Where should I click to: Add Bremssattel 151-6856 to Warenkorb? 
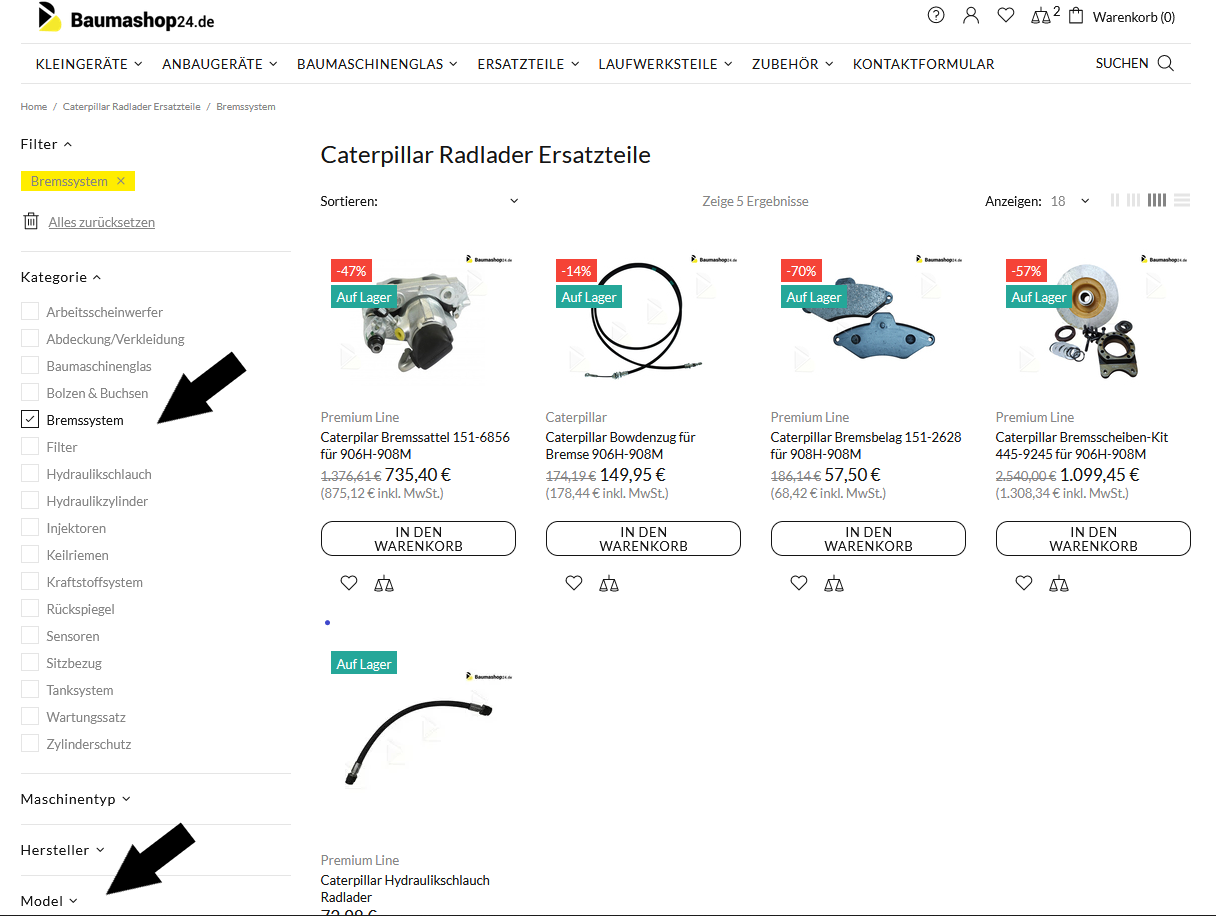pos(418,538)
